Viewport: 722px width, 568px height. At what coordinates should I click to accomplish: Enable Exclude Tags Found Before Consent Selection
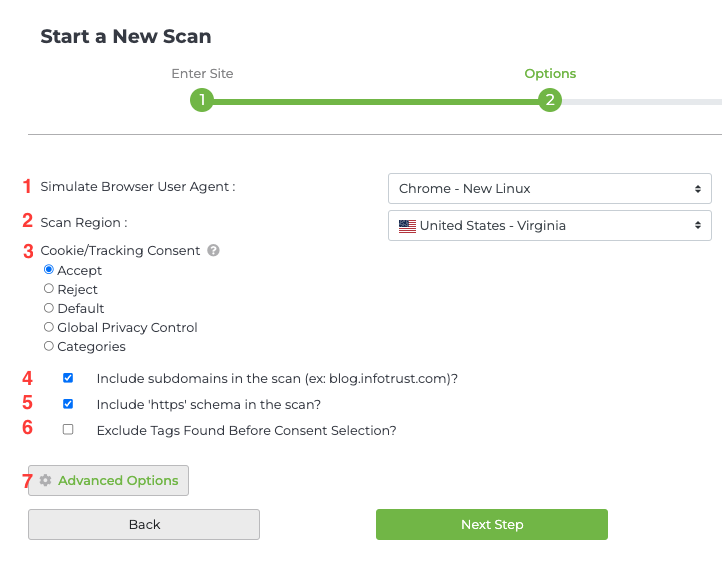point(68,430)
